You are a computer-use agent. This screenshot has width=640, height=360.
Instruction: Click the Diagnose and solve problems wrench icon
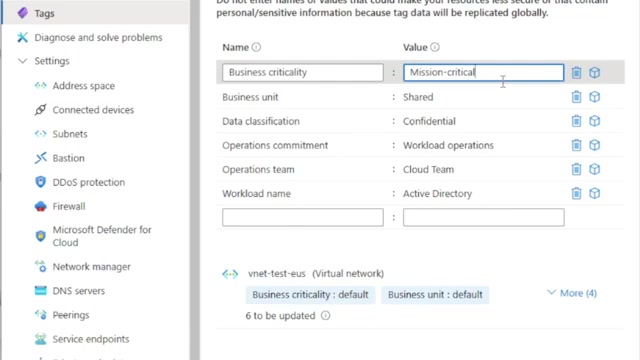[x=22, y=38]
